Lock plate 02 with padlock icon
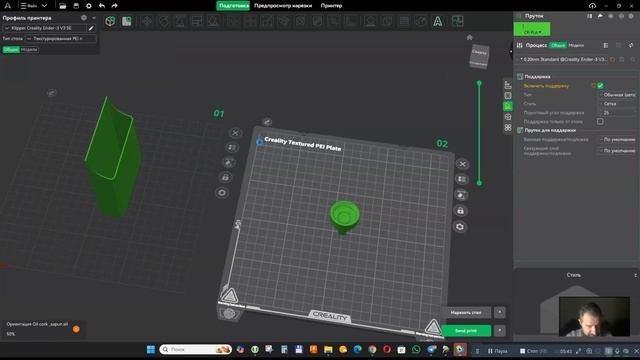Image resolution: width=640 pixels, height=360 pixels. pyautogui.click(x=460, y=211)
